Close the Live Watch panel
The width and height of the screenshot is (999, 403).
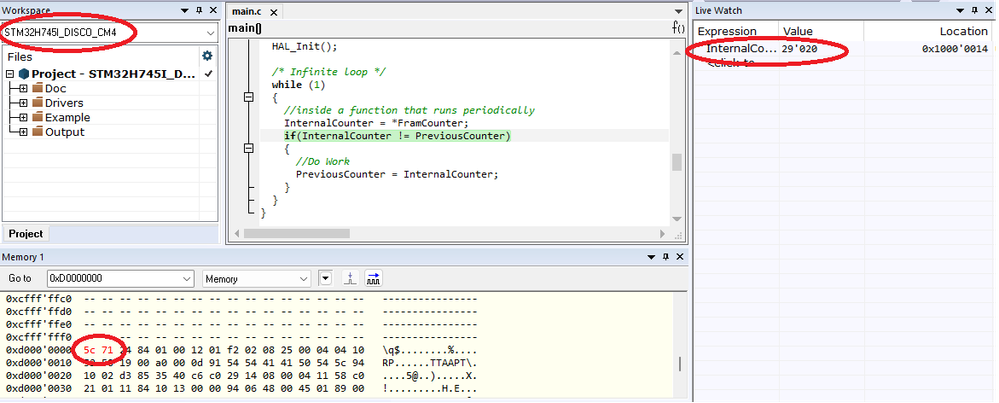[989, 11]
